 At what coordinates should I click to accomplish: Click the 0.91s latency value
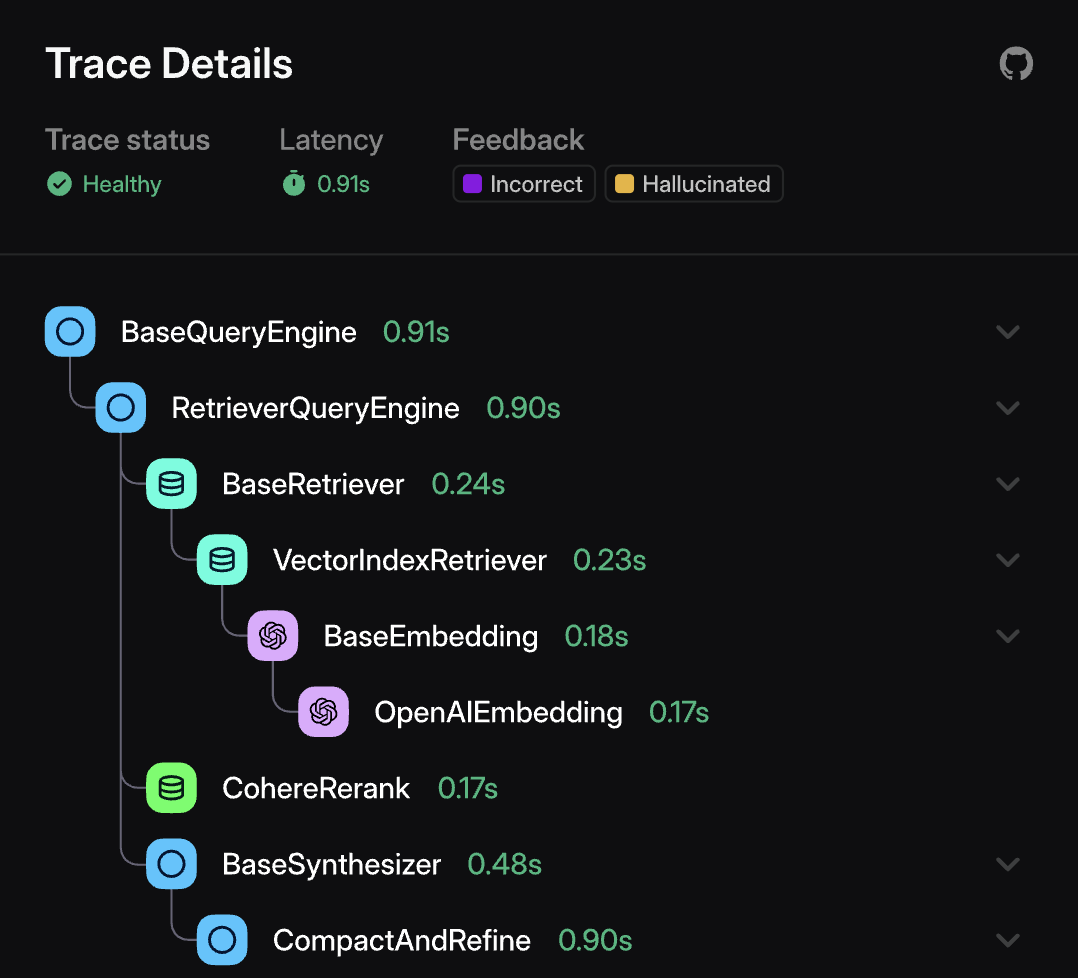coord(341,184)
